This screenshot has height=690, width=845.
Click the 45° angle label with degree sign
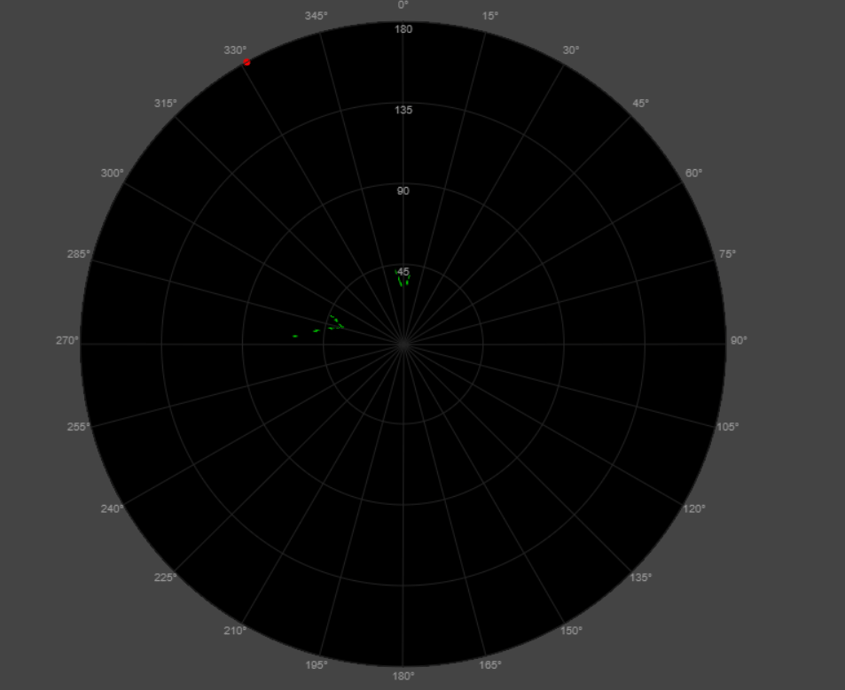point(640,103)
